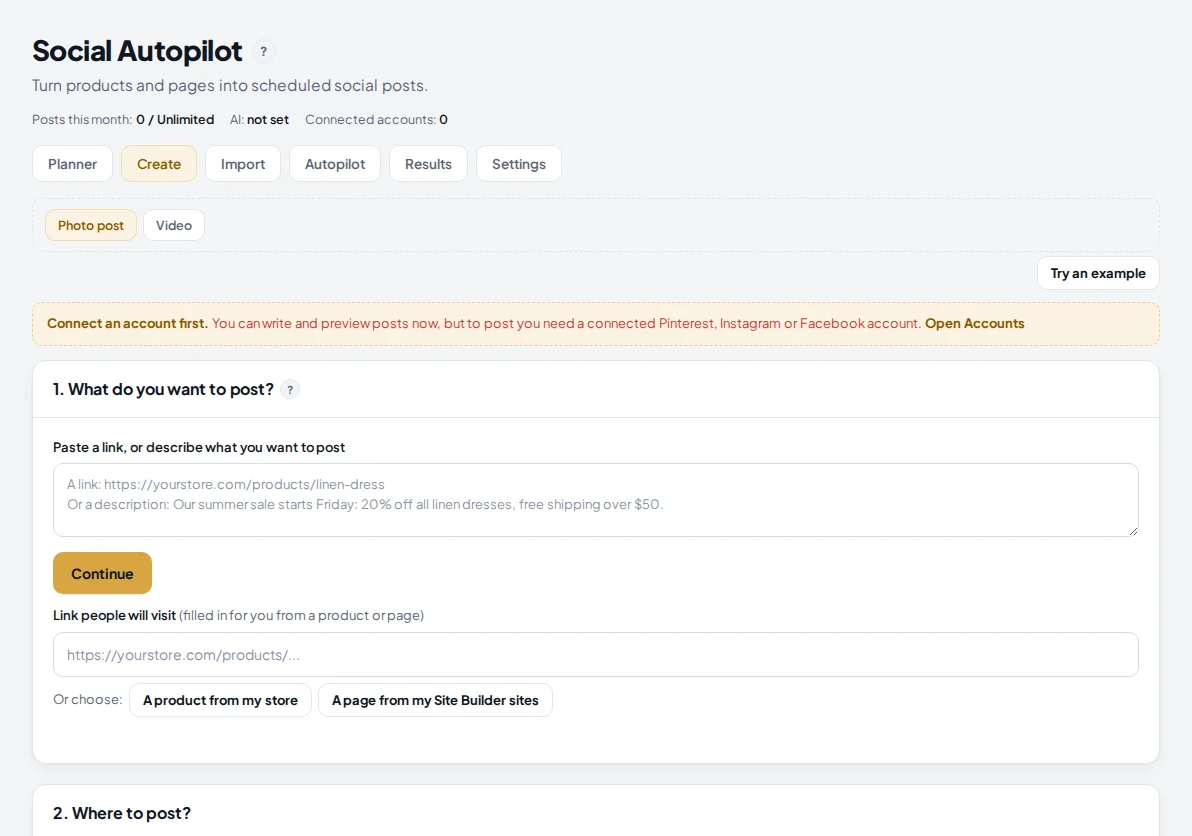
Task: Focus the Link people will visit field
Action: point(595,655)
